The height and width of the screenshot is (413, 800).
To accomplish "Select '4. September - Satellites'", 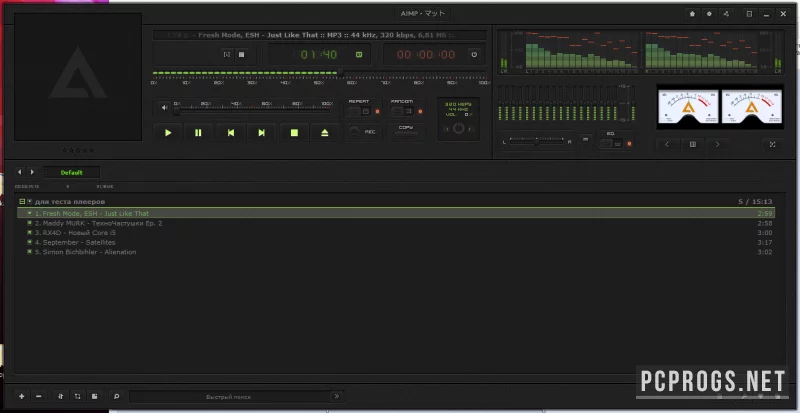I will pos(396,242).
